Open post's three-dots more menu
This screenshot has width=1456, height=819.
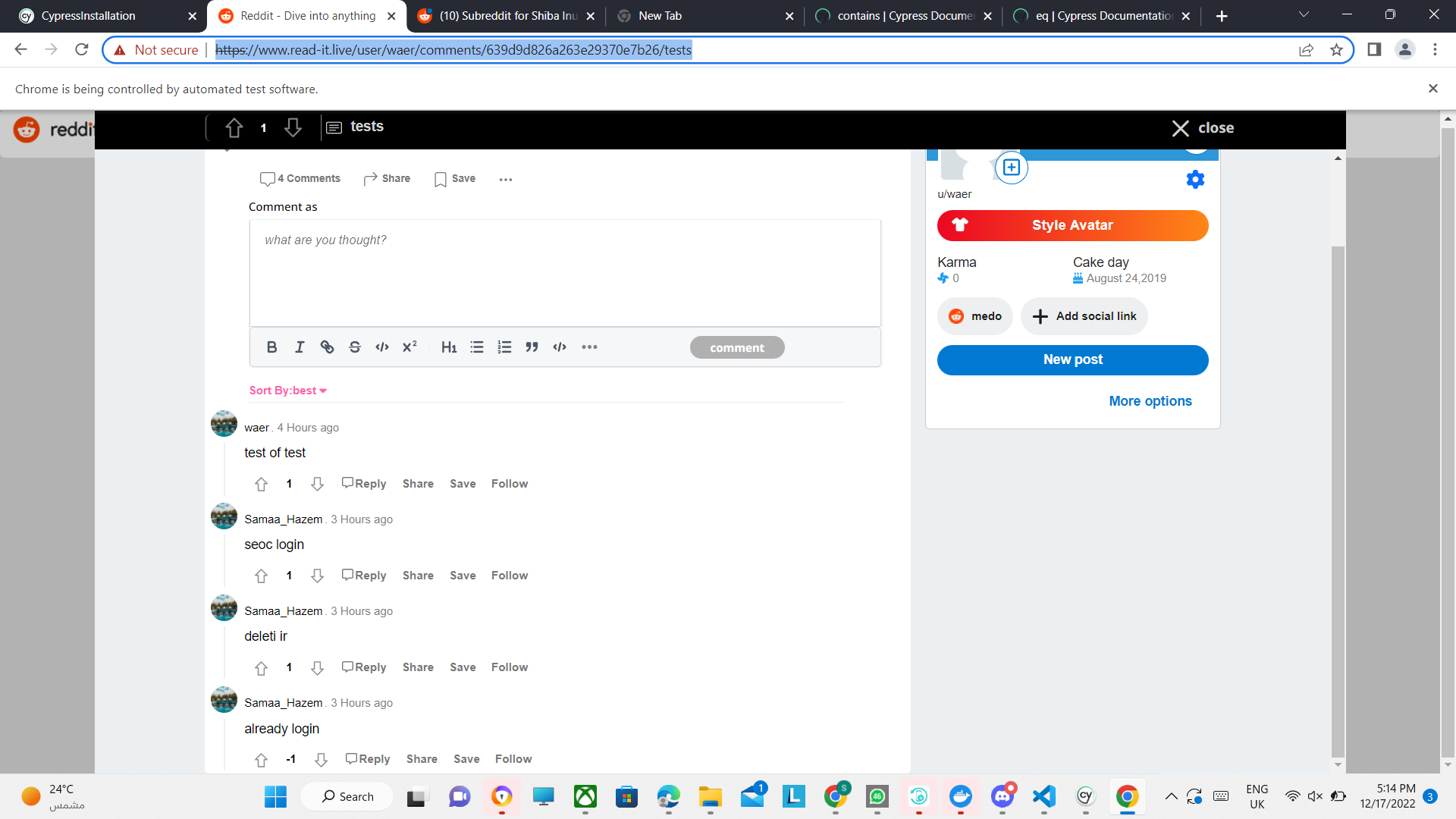click(506, 180)
